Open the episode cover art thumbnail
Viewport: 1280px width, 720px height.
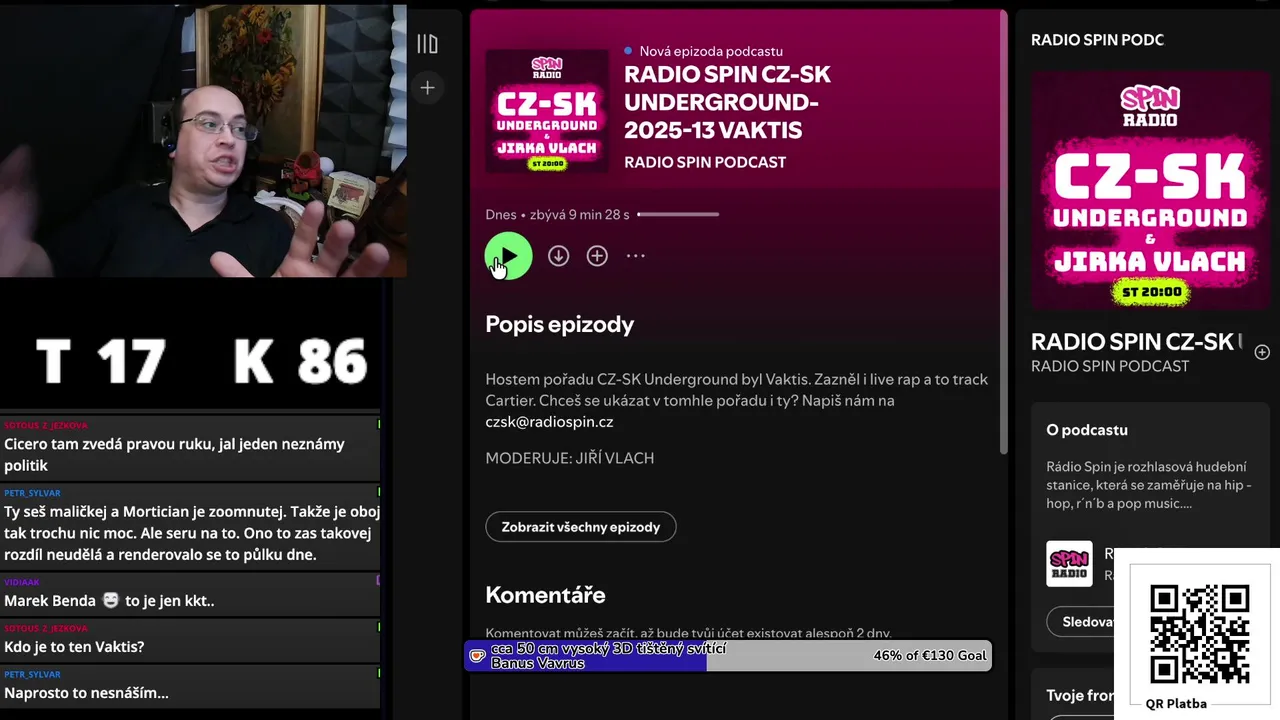pos(547,111)
